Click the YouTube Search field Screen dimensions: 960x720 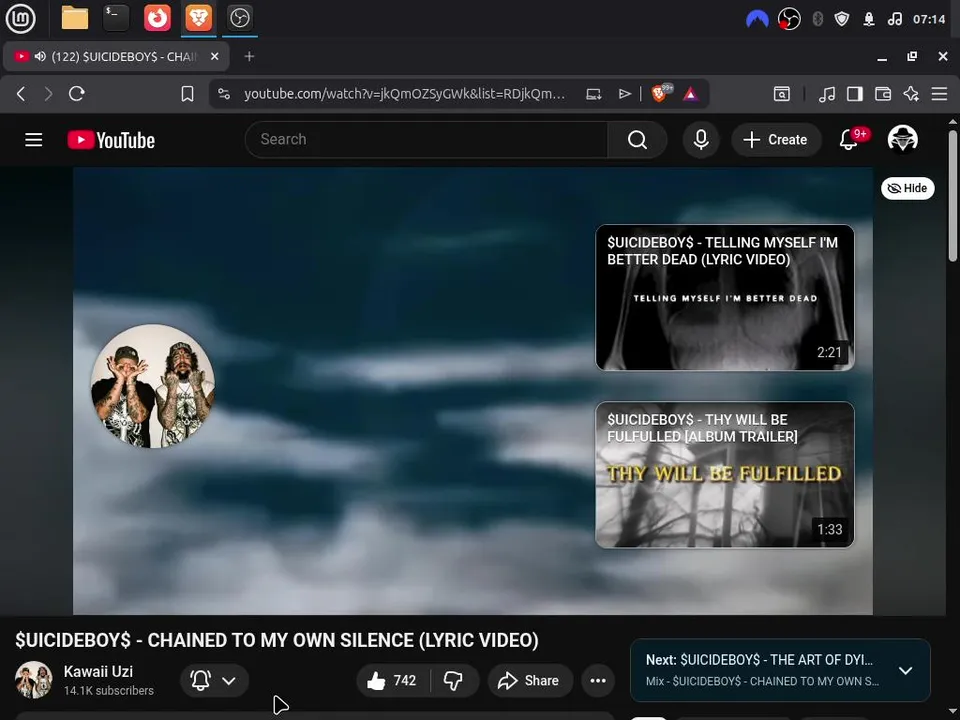point(427,140)
